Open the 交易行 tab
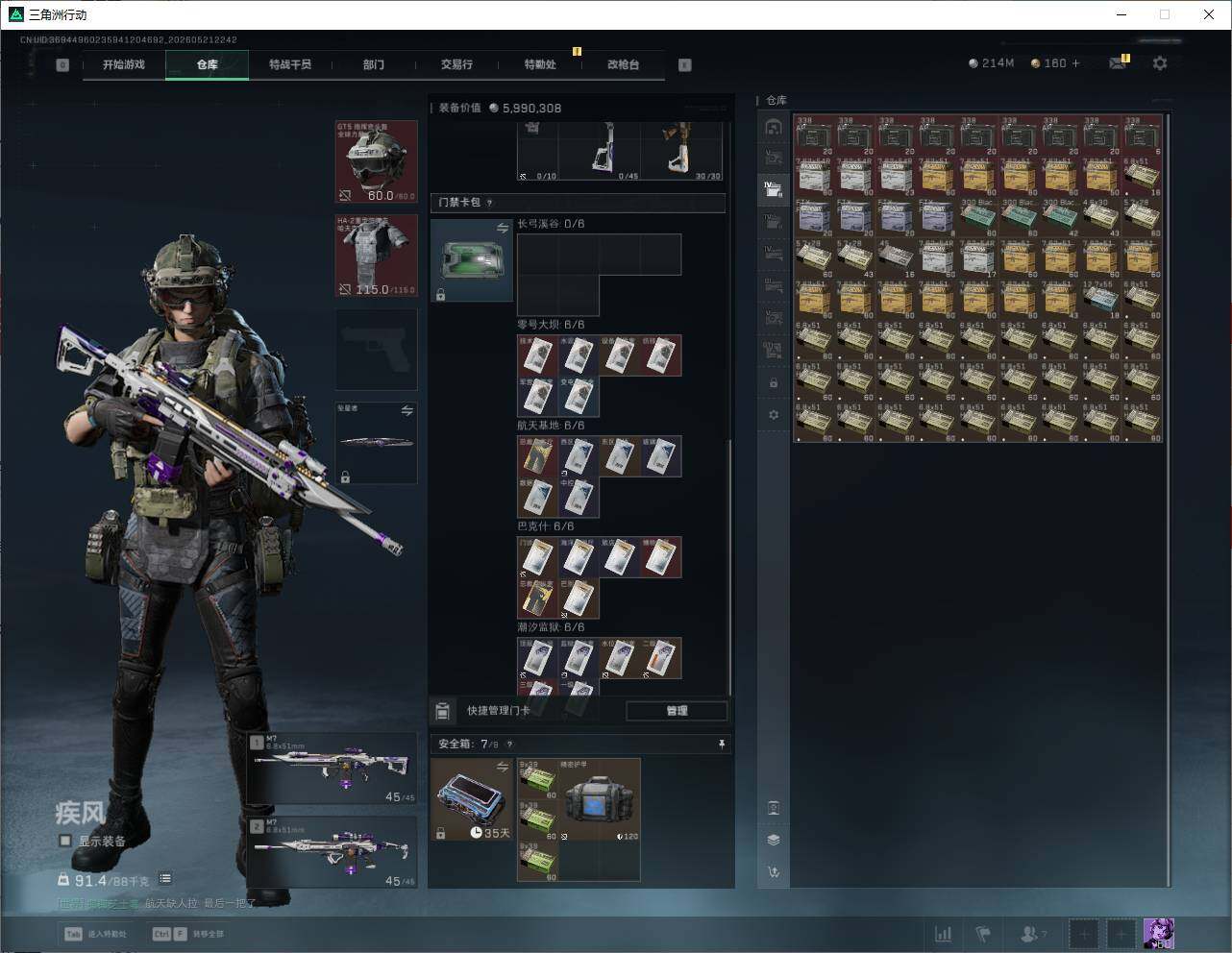Screen dimensions: 1232x953 tap(456, 64)
